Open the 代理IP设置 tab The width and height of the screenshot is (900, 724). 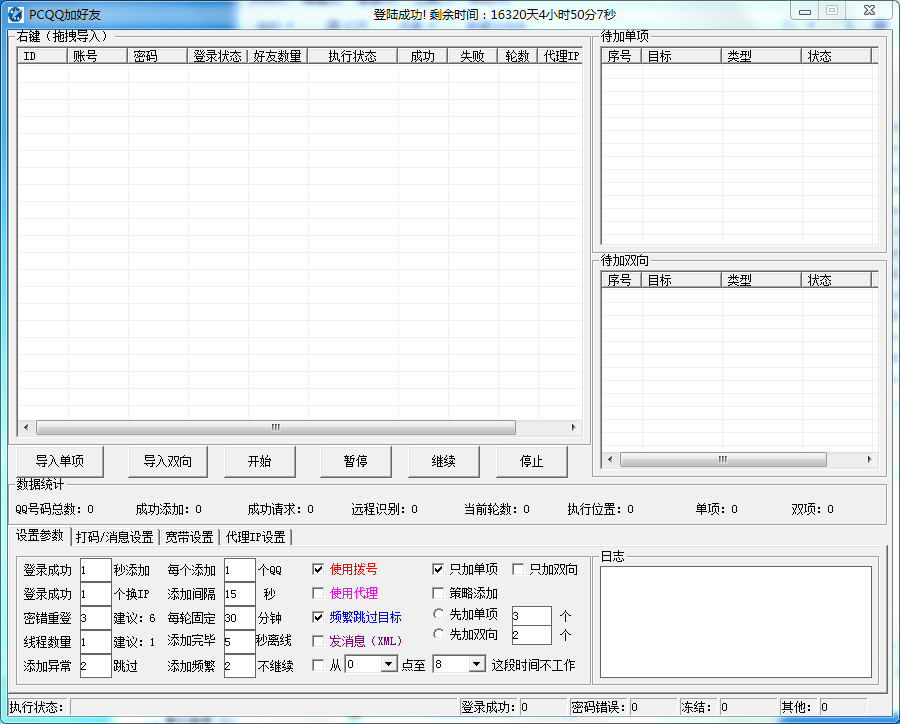coord(255,537)
